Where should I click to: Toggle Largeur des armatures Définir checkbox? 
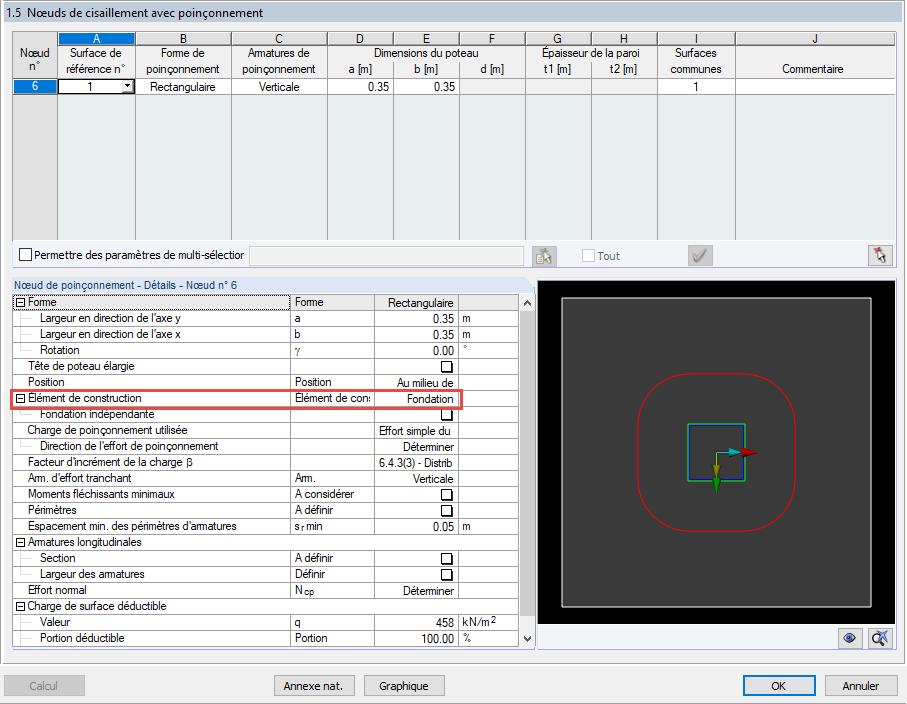pyautogui.click(x=447, y=575)
